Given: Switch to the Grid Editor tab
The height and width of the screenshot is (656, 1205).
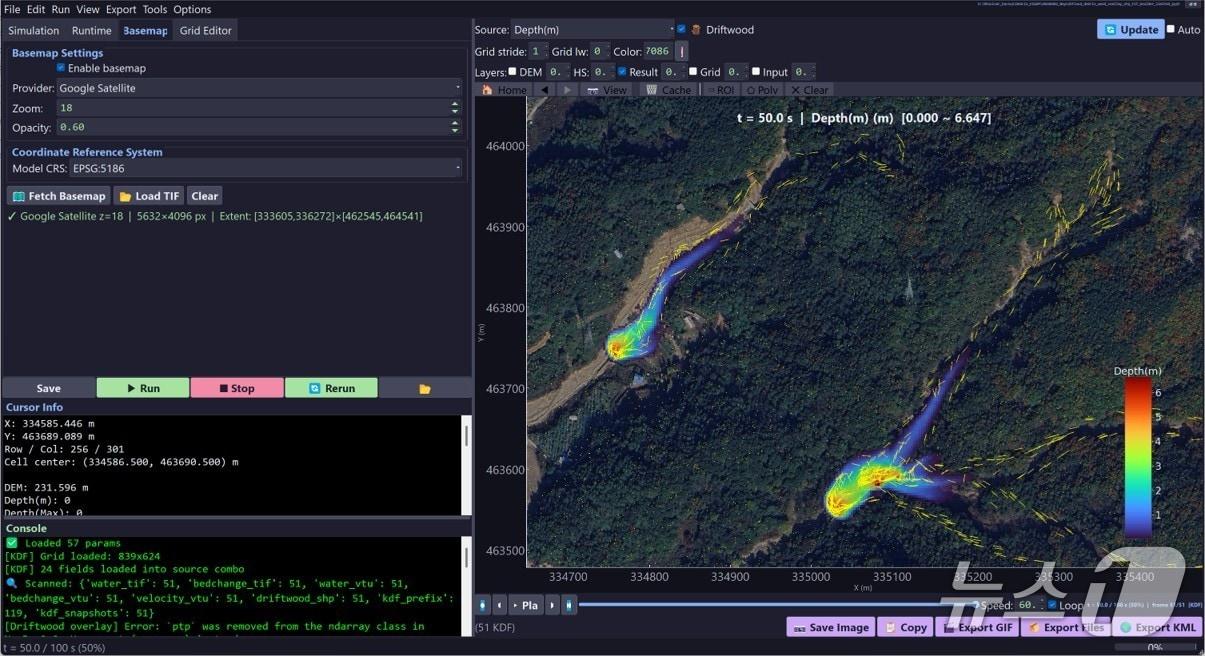Looking at the screenshot, I should point(205,31).
